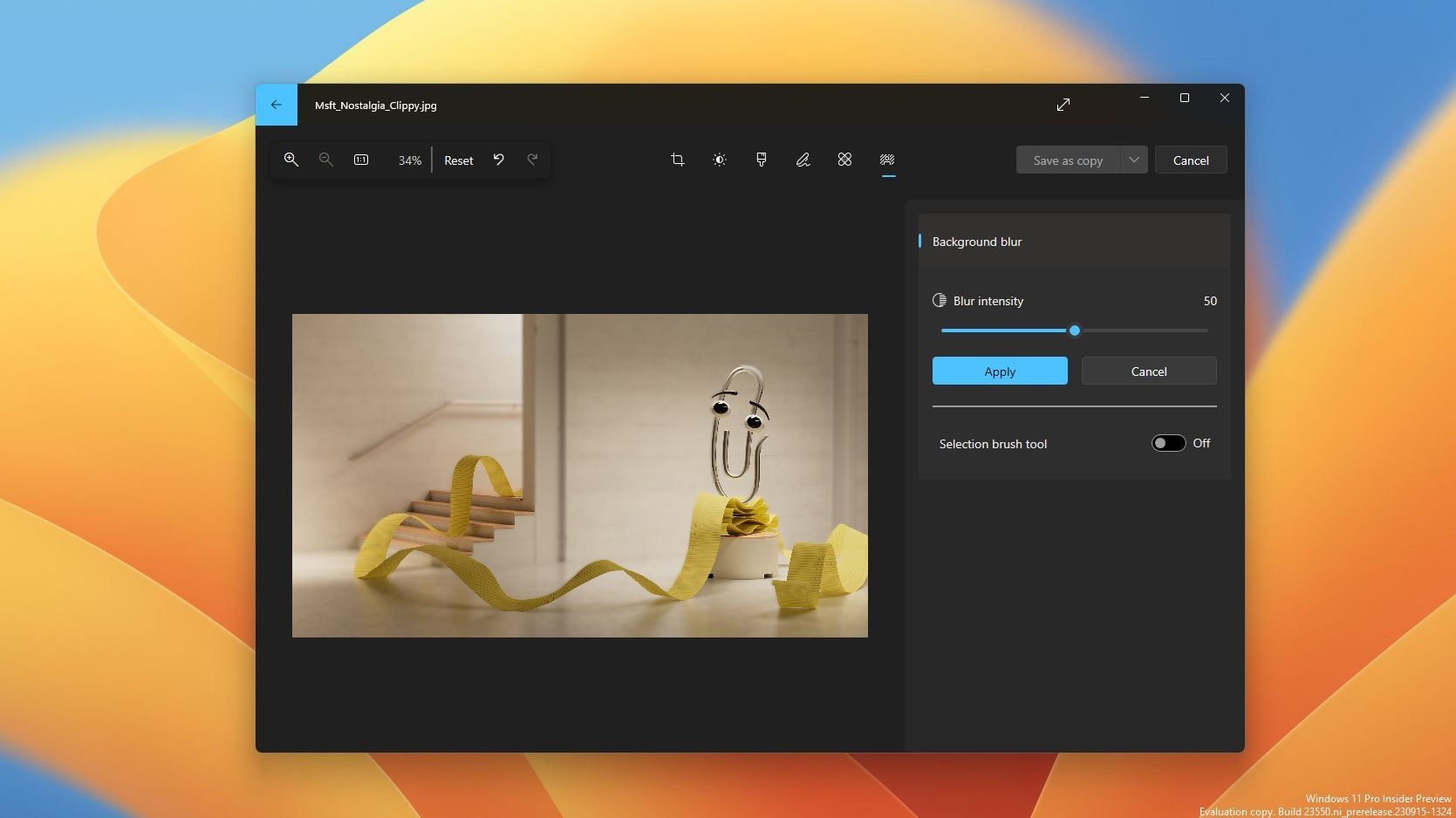
Task: Select the Background blur tool
Action: coord(887,160)
